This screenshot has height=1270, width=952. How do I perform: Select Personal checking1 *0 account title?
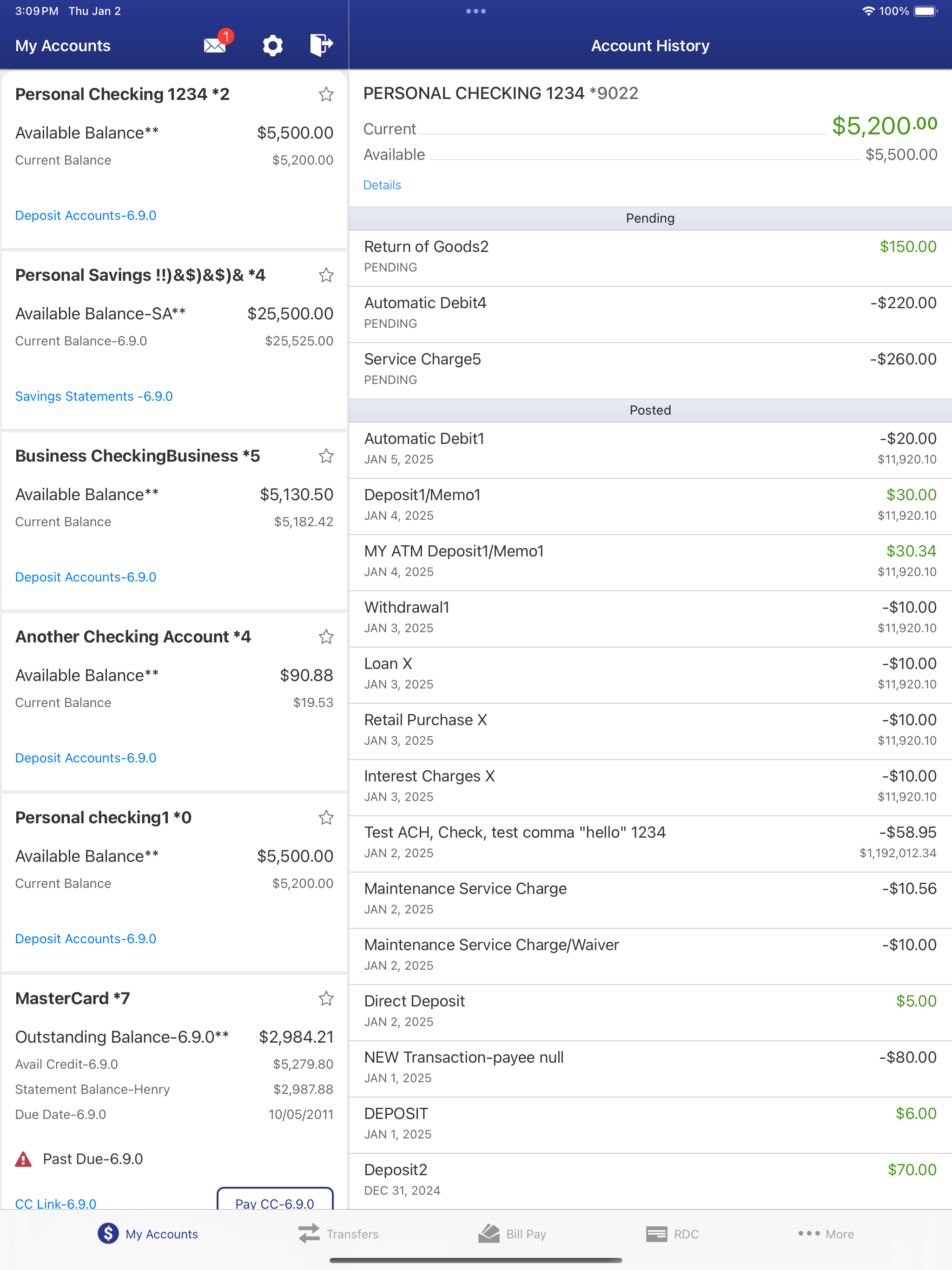pos(103,818)
